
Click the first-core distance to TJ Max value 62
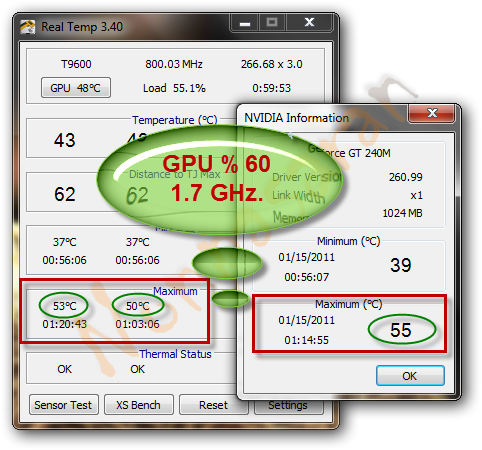click(x=65, y=194)
